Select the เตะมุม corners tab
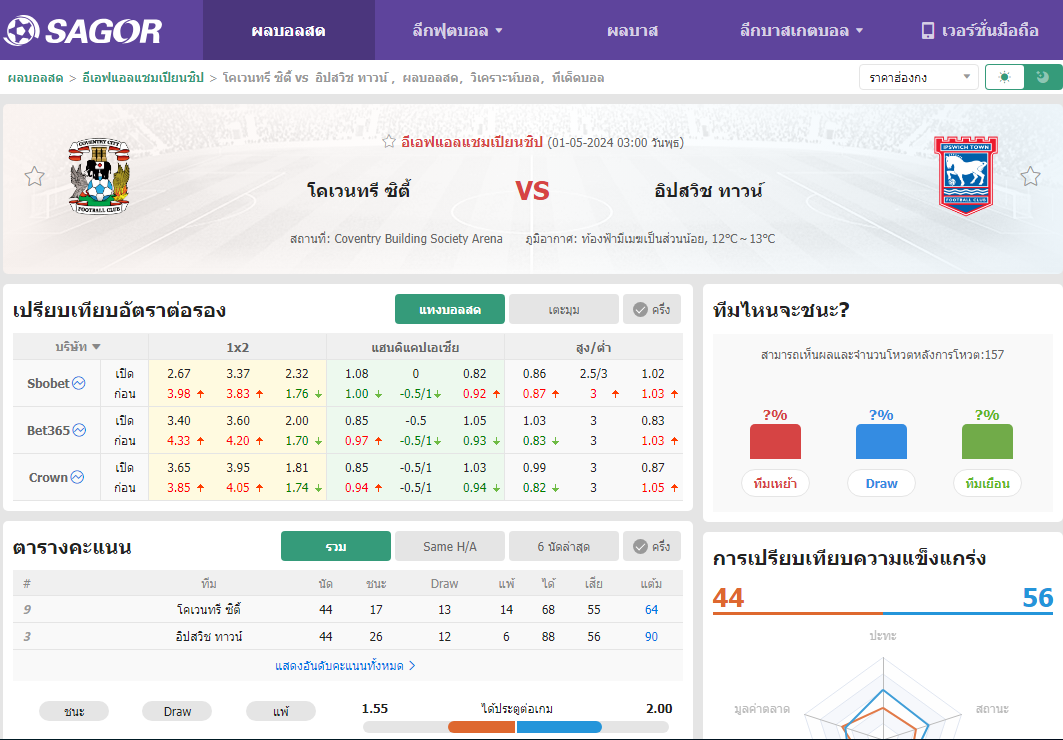Image resolution: width=1063 pixels, height=740 pixels. 563,310
